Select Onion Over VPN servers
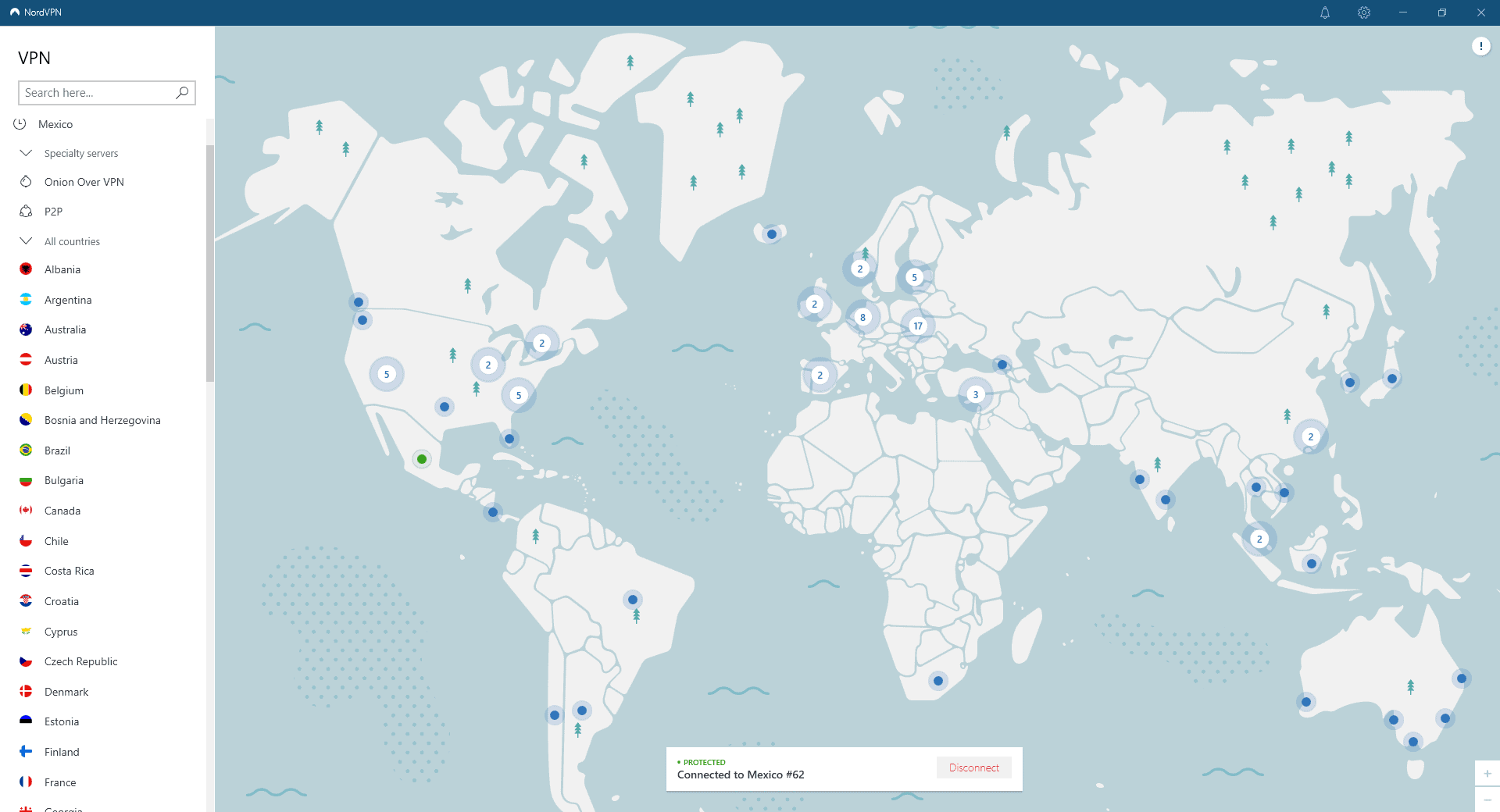This screenshot has width=1500, height=812. [84, 182]
